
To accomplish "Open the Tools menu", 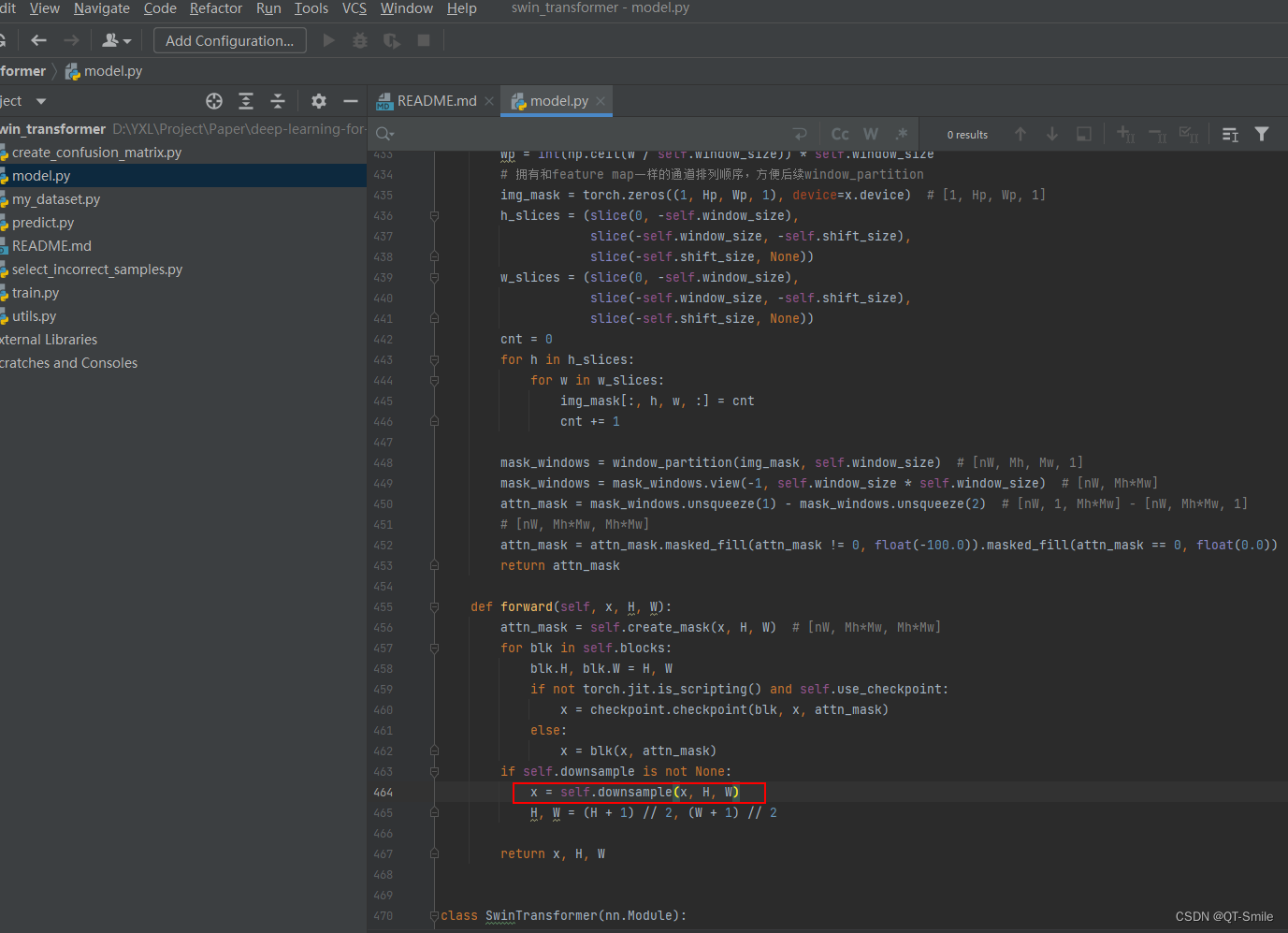I will (x=311, y=8).
